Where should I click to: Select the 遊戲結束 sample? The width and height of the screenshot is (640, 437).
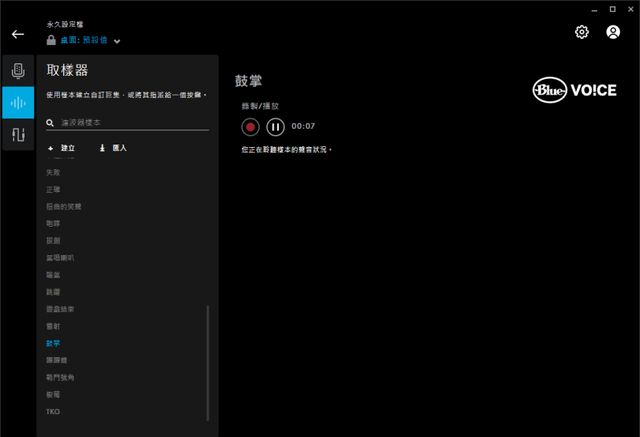pos(60,309)
